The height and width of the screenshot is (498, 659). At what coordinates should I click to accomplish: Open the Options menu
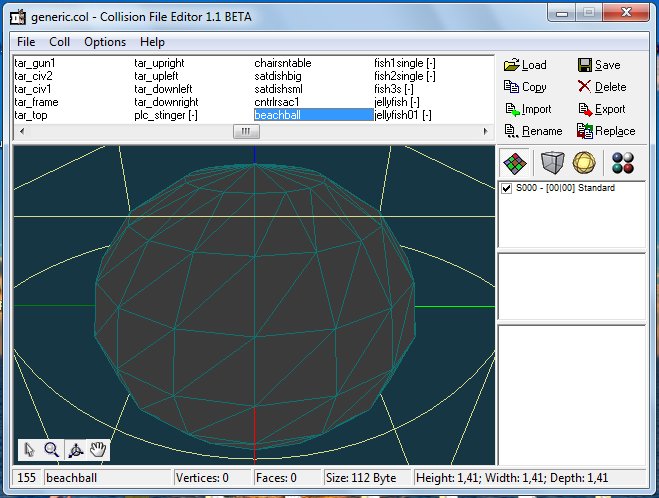pyautogui.click(x=105, y=42)
